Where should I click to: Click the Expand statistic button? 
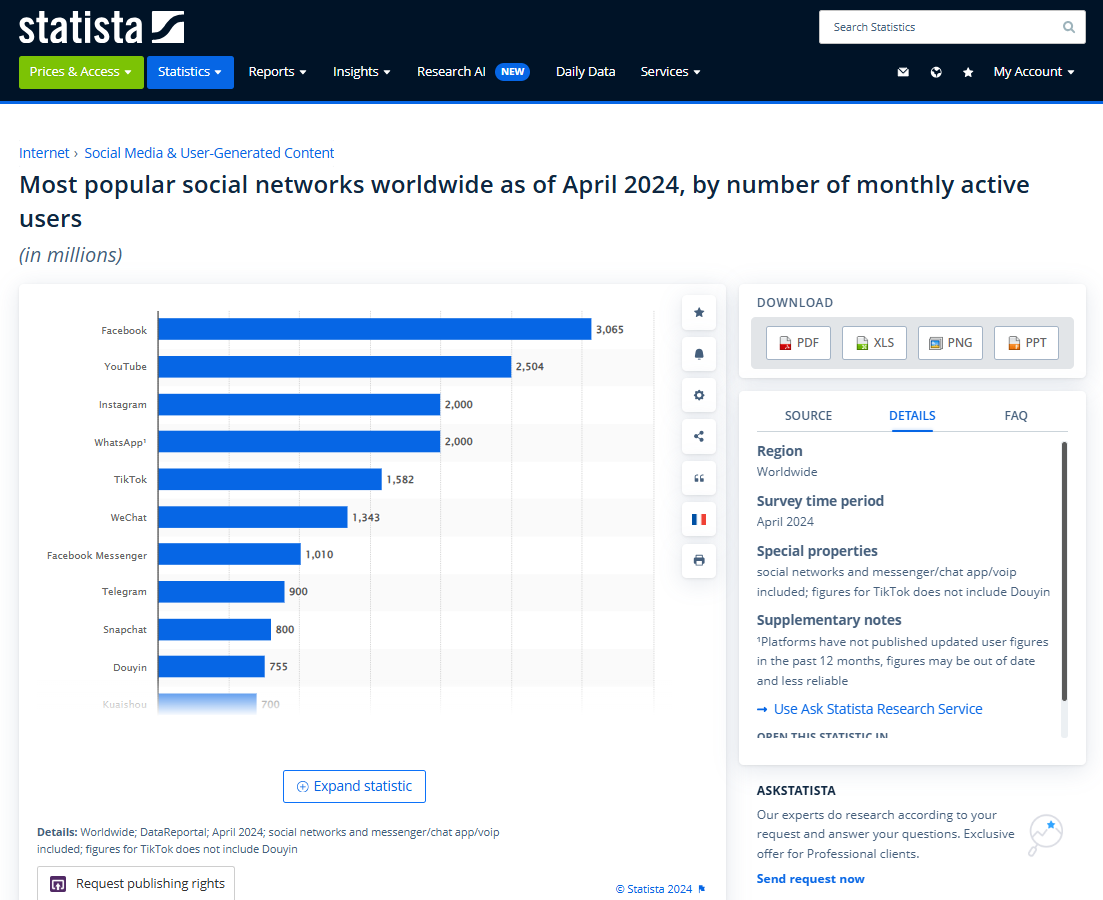pyautogui.click(x=354, y=786)
